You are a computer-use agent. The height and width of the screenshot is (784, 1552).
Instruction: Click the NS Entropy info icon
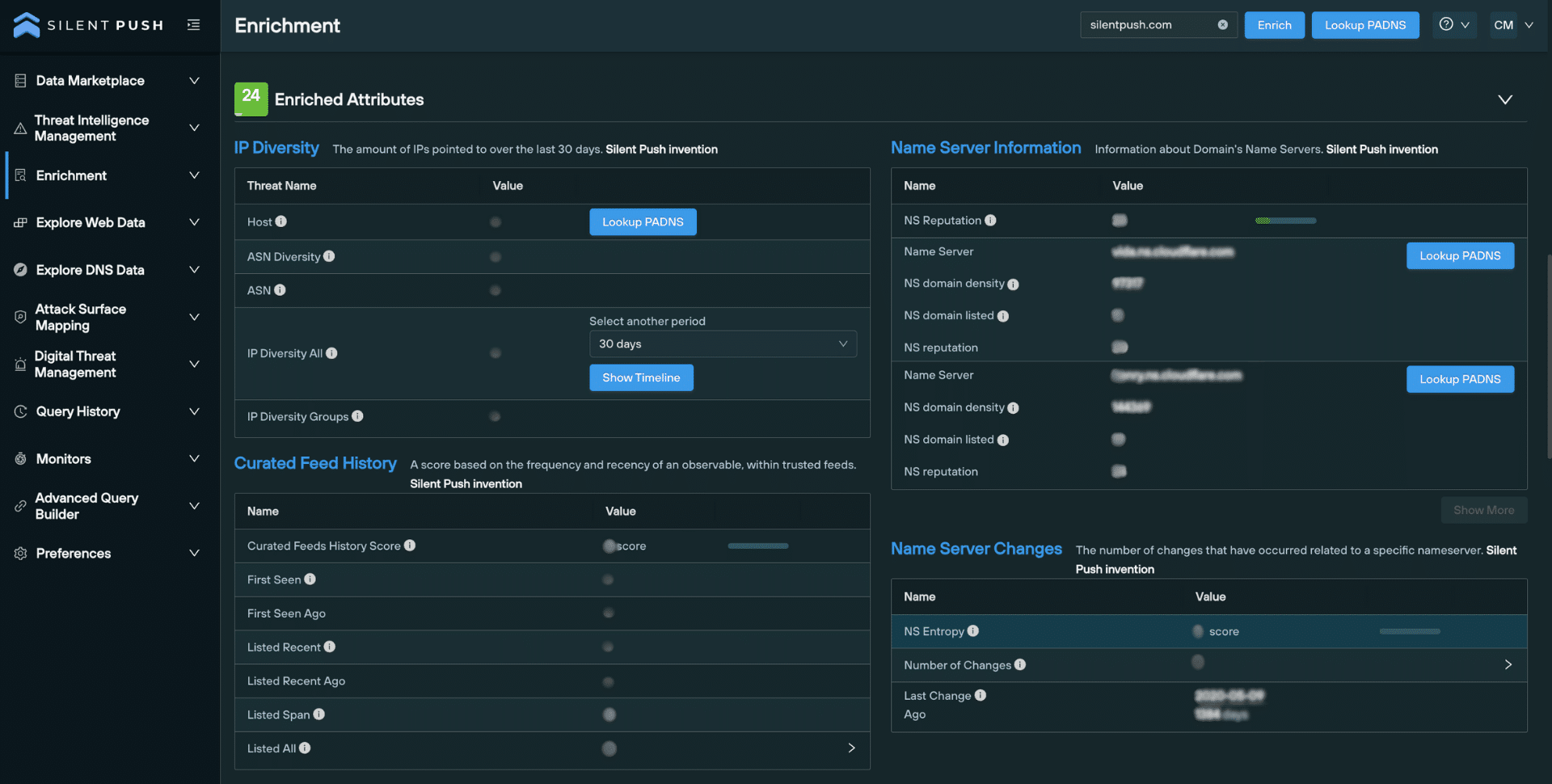tap(973, 631)
